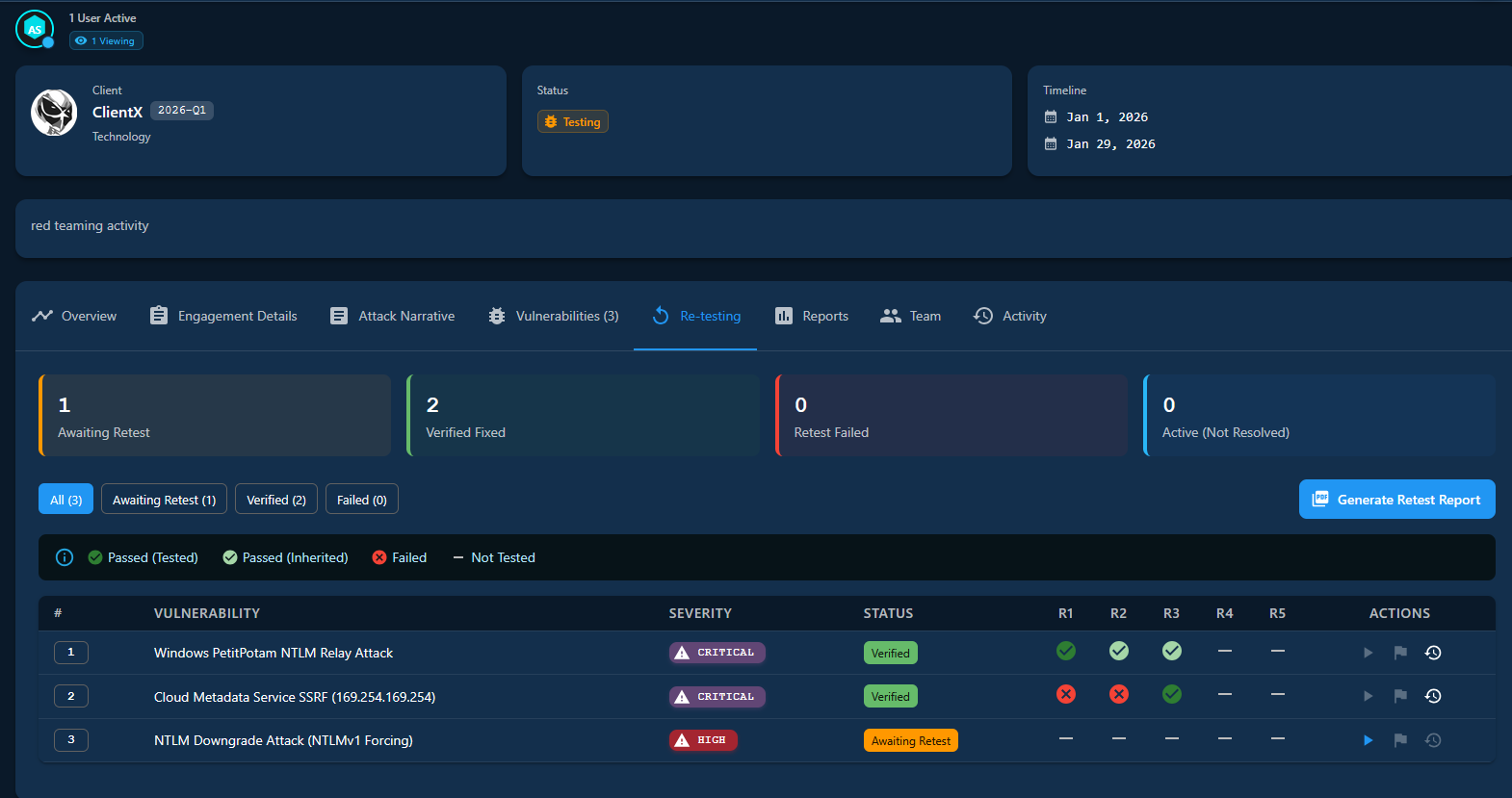The height and width of the screenshot is (798, 1512).
Task: Click row number 2 badge
Action: pos(71,696)
